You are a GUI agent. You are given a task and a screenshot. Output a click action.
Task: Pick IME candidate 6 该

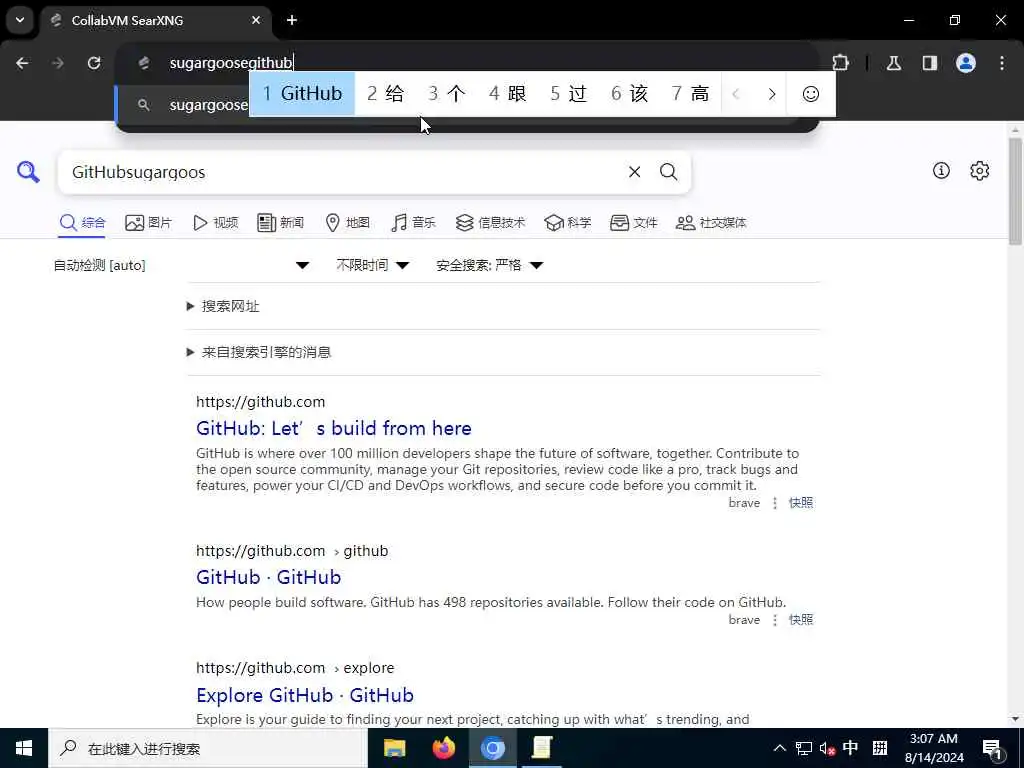[x=630, y=94]
